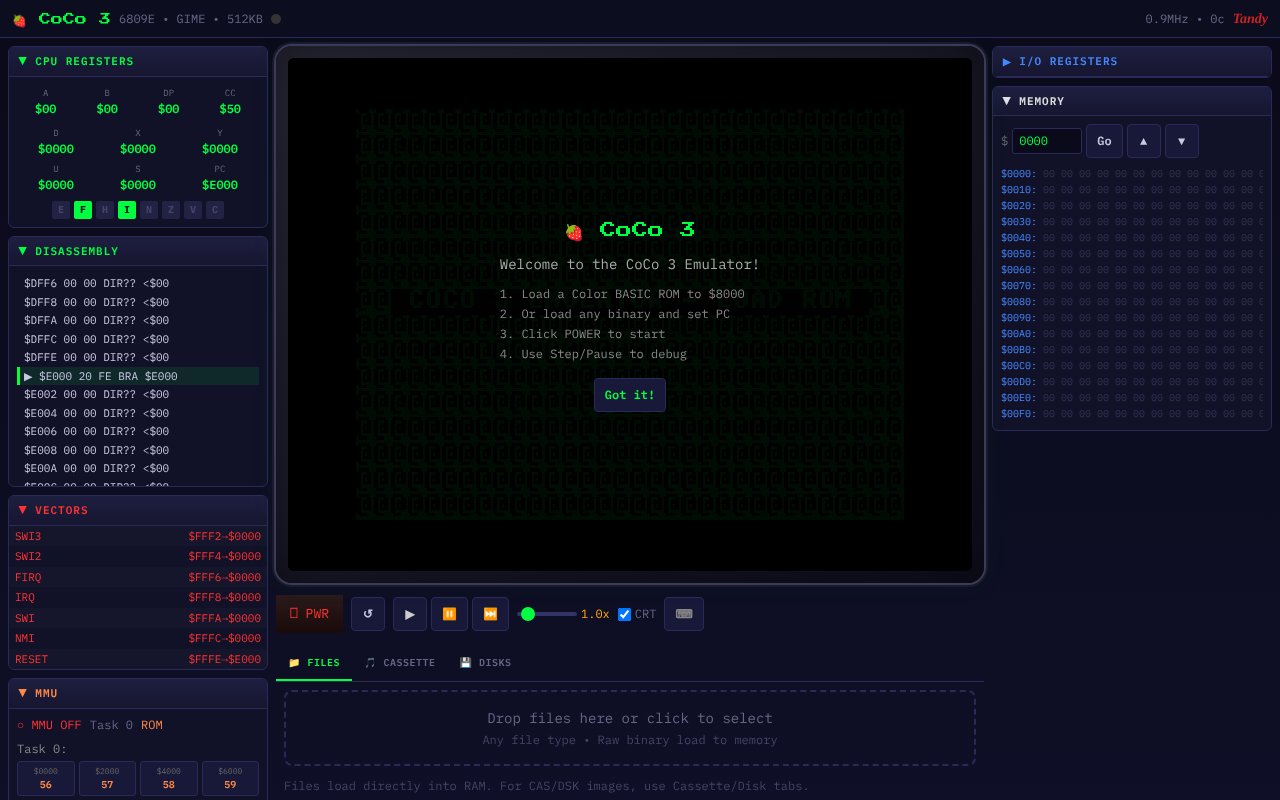Toggle the Z condition code flag

171,210
